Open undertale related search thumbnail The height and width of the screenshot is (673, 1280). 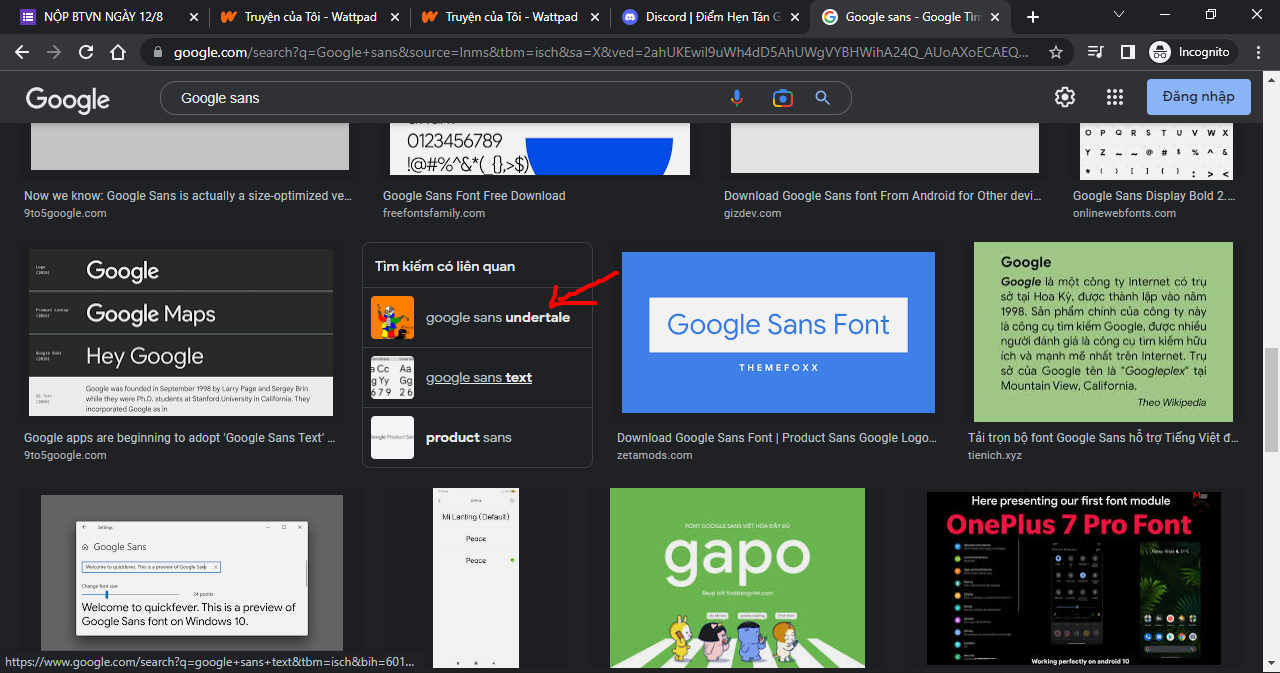point(392,317)
